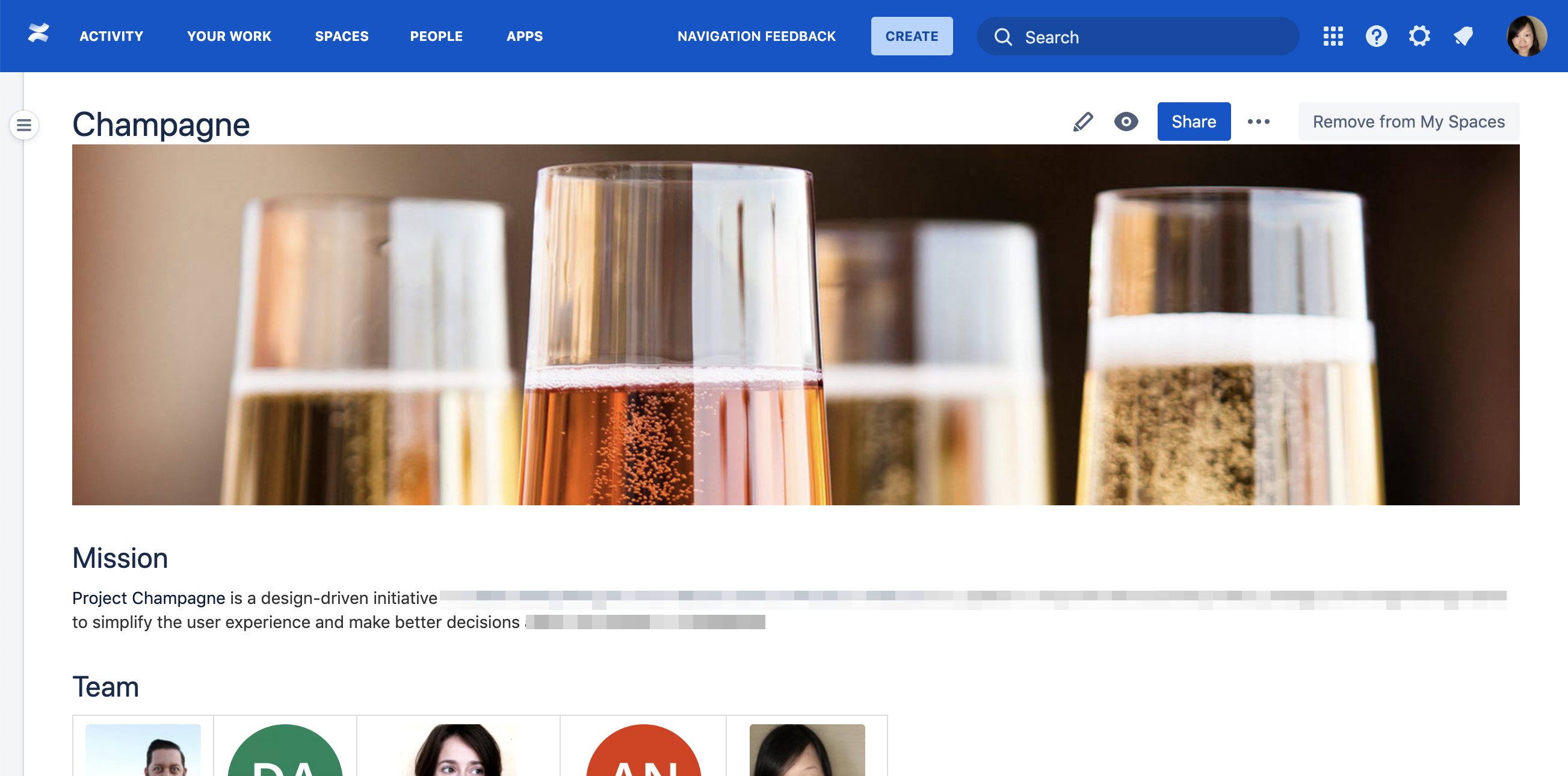Open the Apps menu
Screen dimensions: 1568x776
(524, 37)
